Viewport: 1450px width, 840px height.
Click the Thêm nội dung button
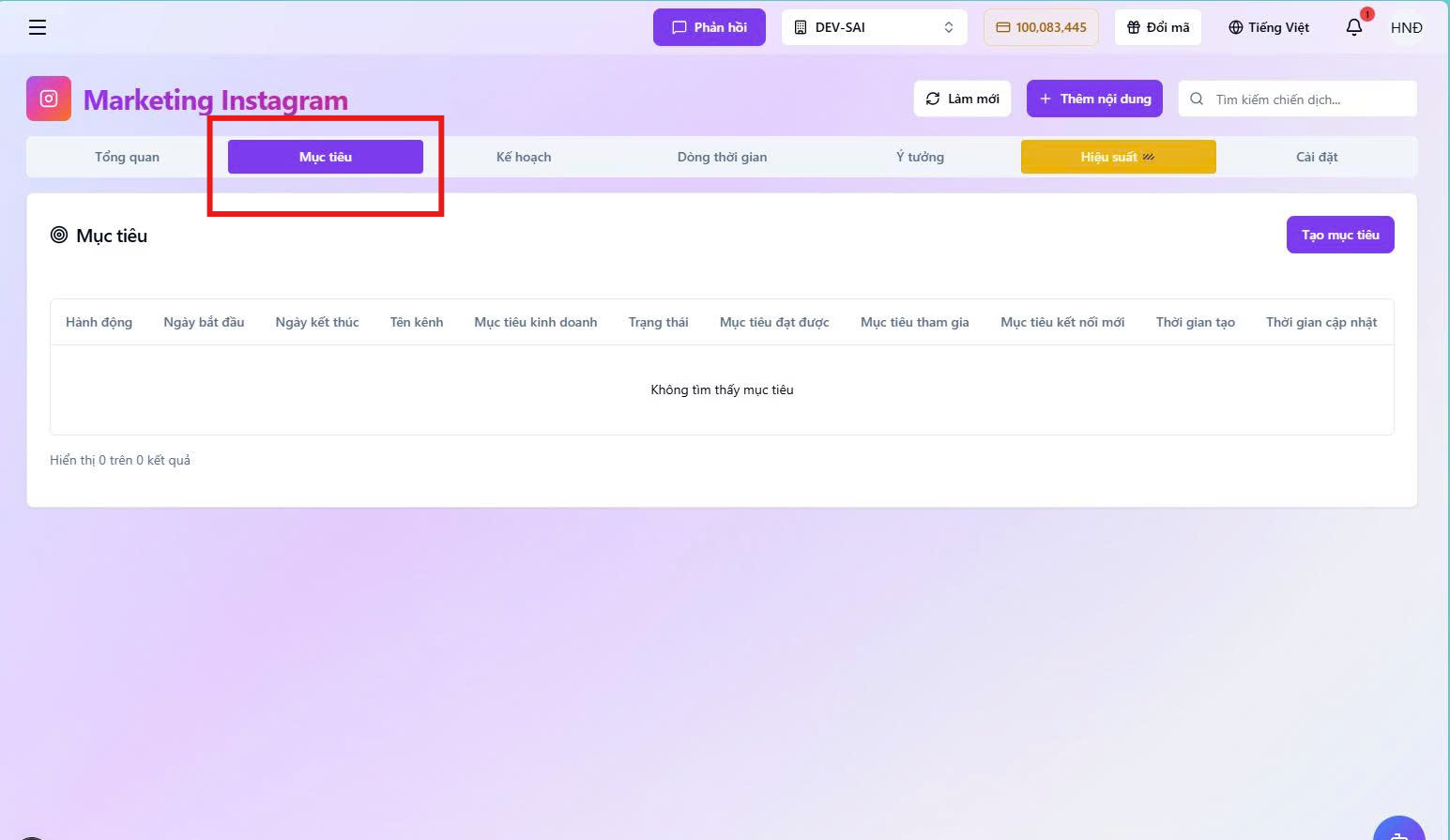(1094, 99)
